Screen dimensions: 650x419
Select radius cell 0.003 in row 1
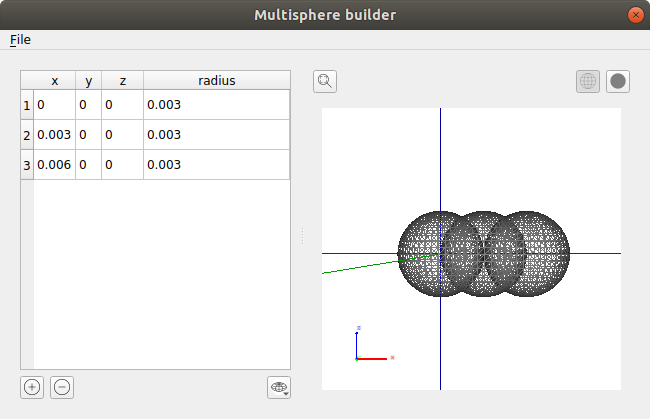pos(216,105)
